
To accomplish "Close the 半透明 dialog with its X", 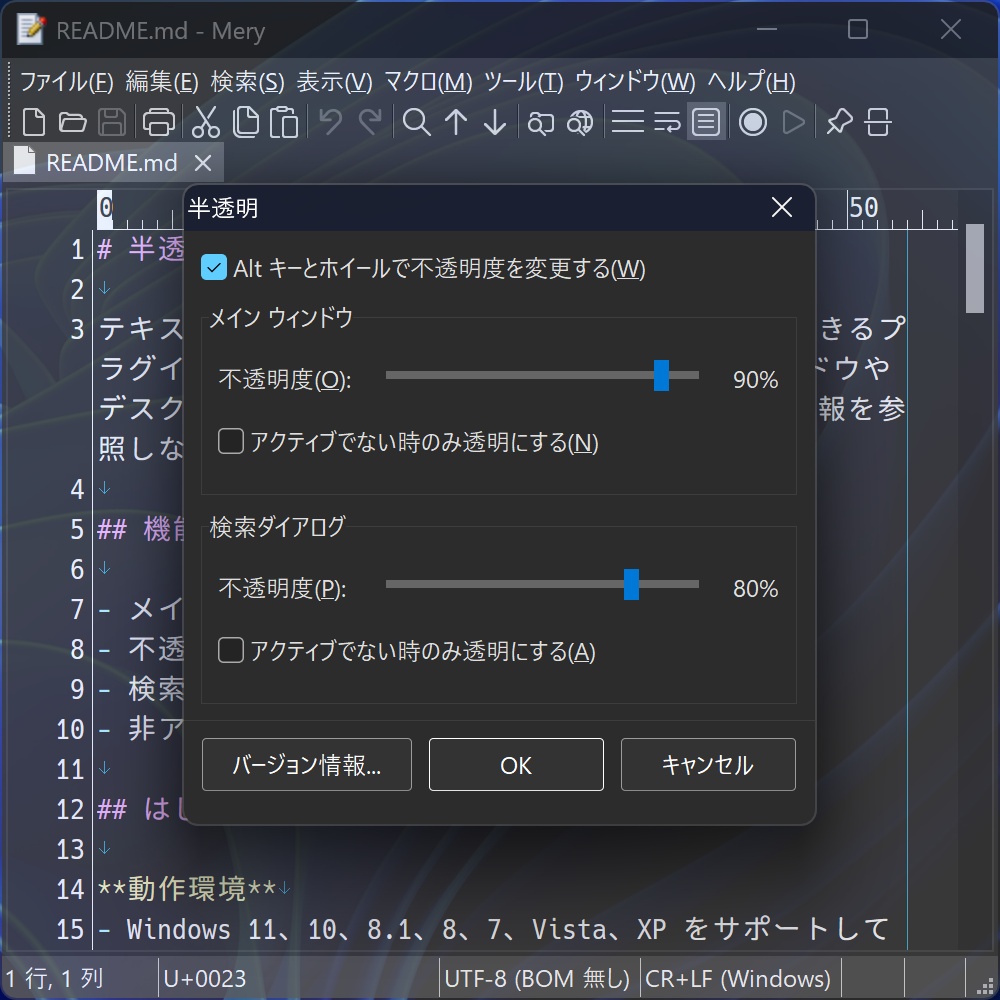I will click(782, 207).
